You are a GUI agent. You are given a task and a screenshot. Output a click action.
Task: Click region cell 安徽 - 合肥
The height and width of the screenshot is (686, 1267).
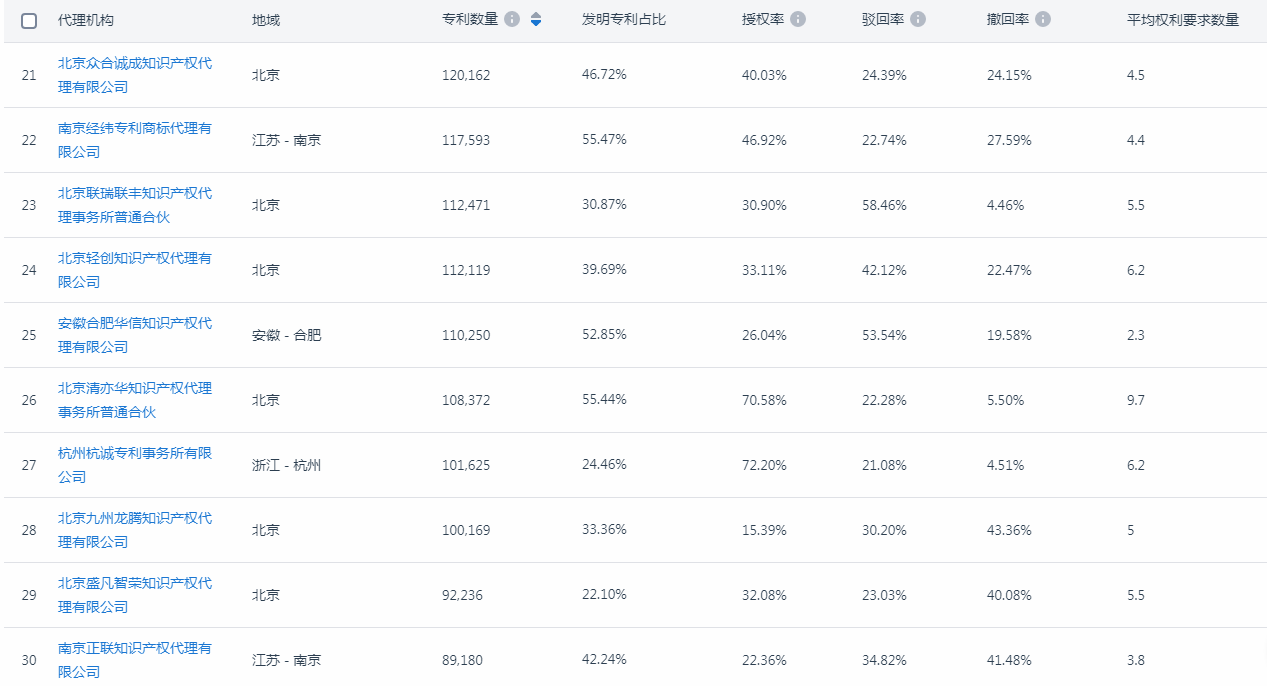click(287, 335)
